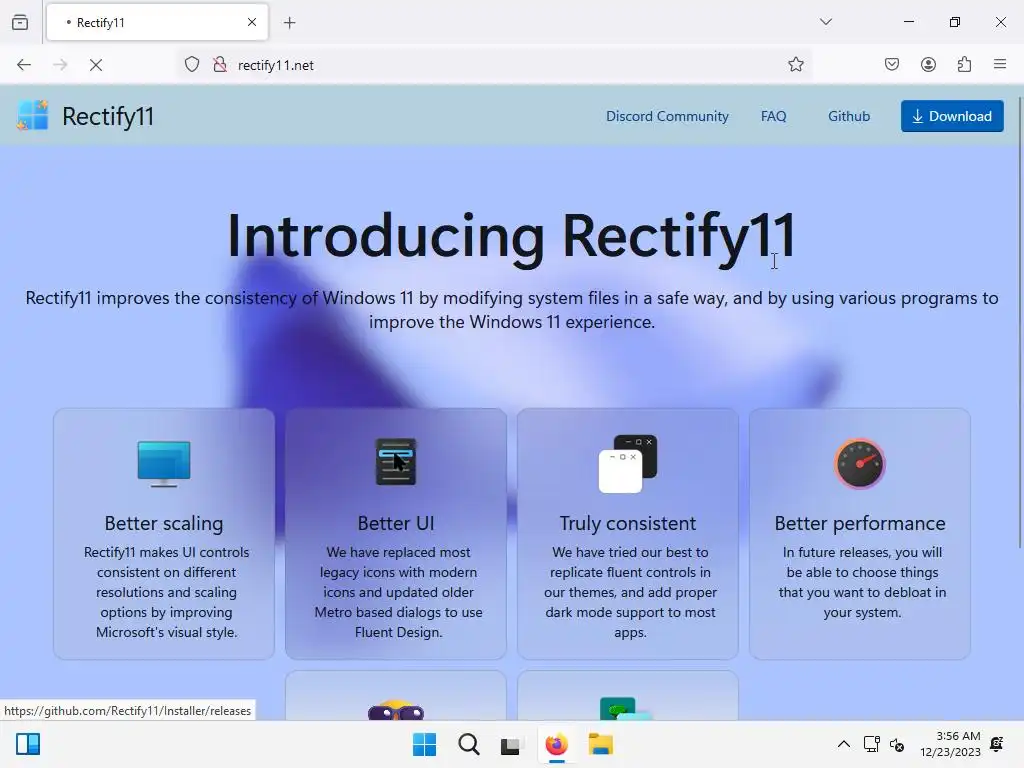Click the Rectify11 logo icon
The height and width of the screenshot is (768, 1024).
[33, 116]
